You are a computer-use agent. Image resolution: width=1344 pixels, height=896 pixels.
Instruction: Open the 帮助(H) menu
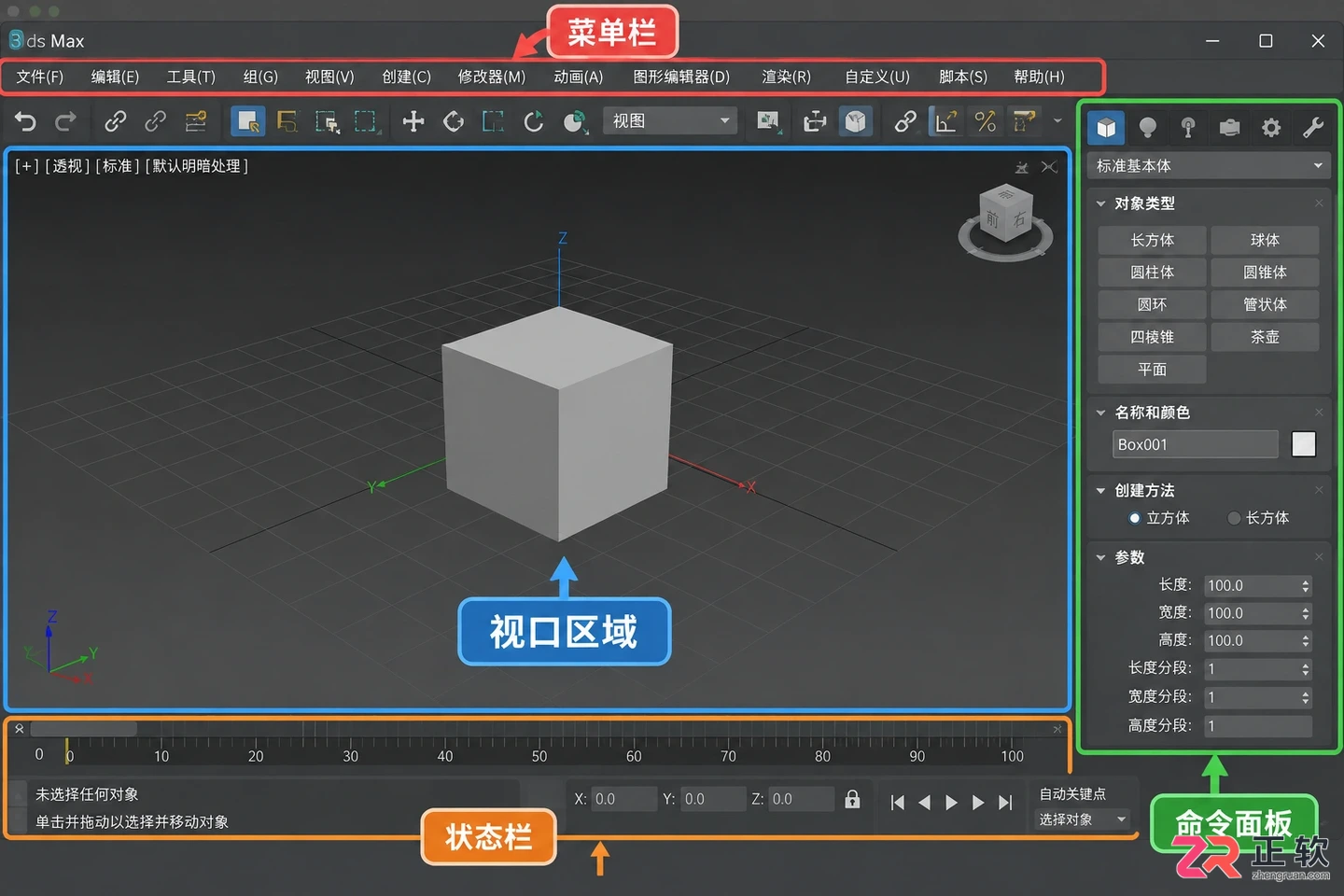click(1039, 77)
